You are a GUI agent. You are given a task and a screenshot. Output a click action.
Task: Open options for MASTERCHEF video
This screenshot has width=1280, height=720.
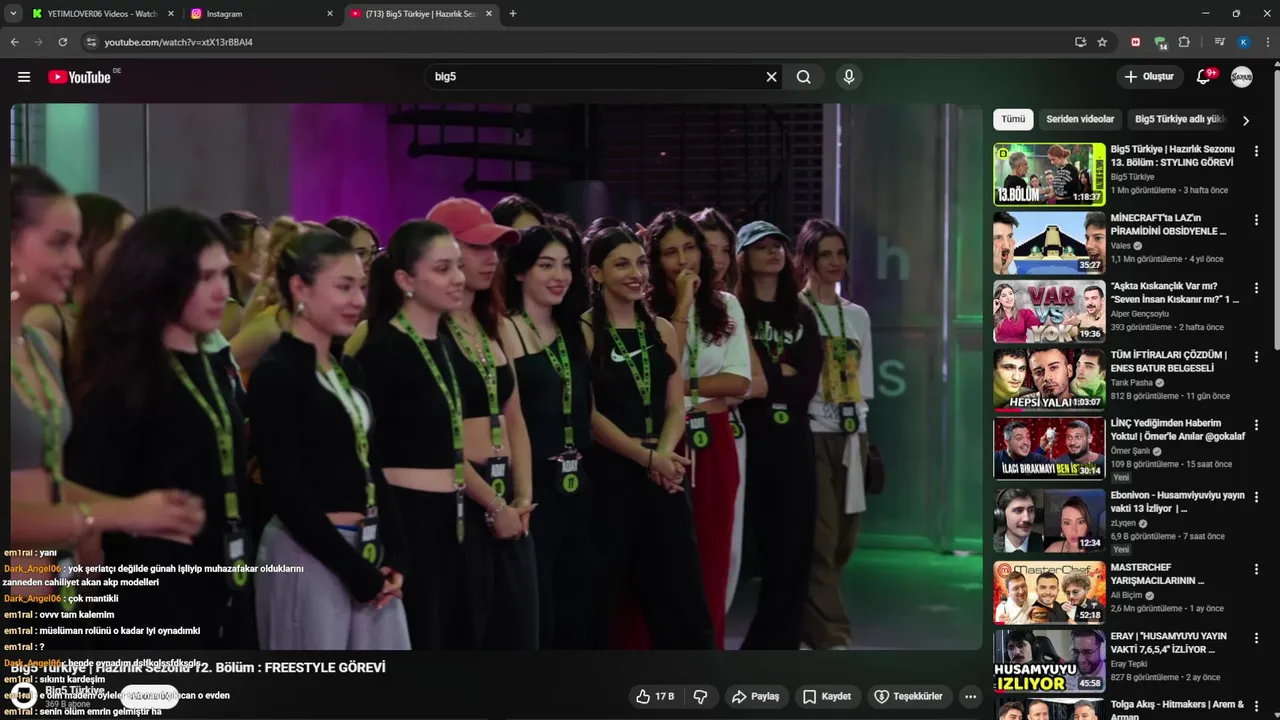coord(1257,569)
